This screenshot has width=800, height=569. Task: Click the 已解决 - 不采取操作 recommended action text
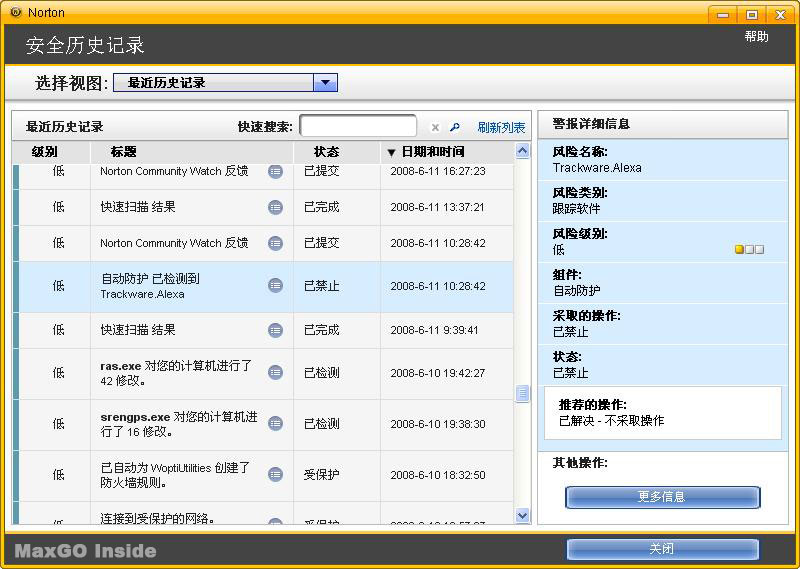pos(611,421)
